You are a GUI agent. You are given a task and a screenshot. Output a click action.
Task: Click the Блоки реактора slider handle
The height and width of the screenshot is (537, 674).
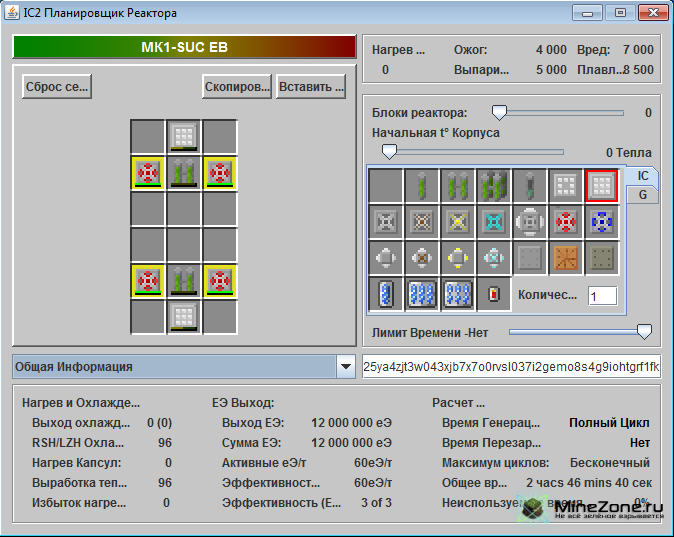click(498, 113)
